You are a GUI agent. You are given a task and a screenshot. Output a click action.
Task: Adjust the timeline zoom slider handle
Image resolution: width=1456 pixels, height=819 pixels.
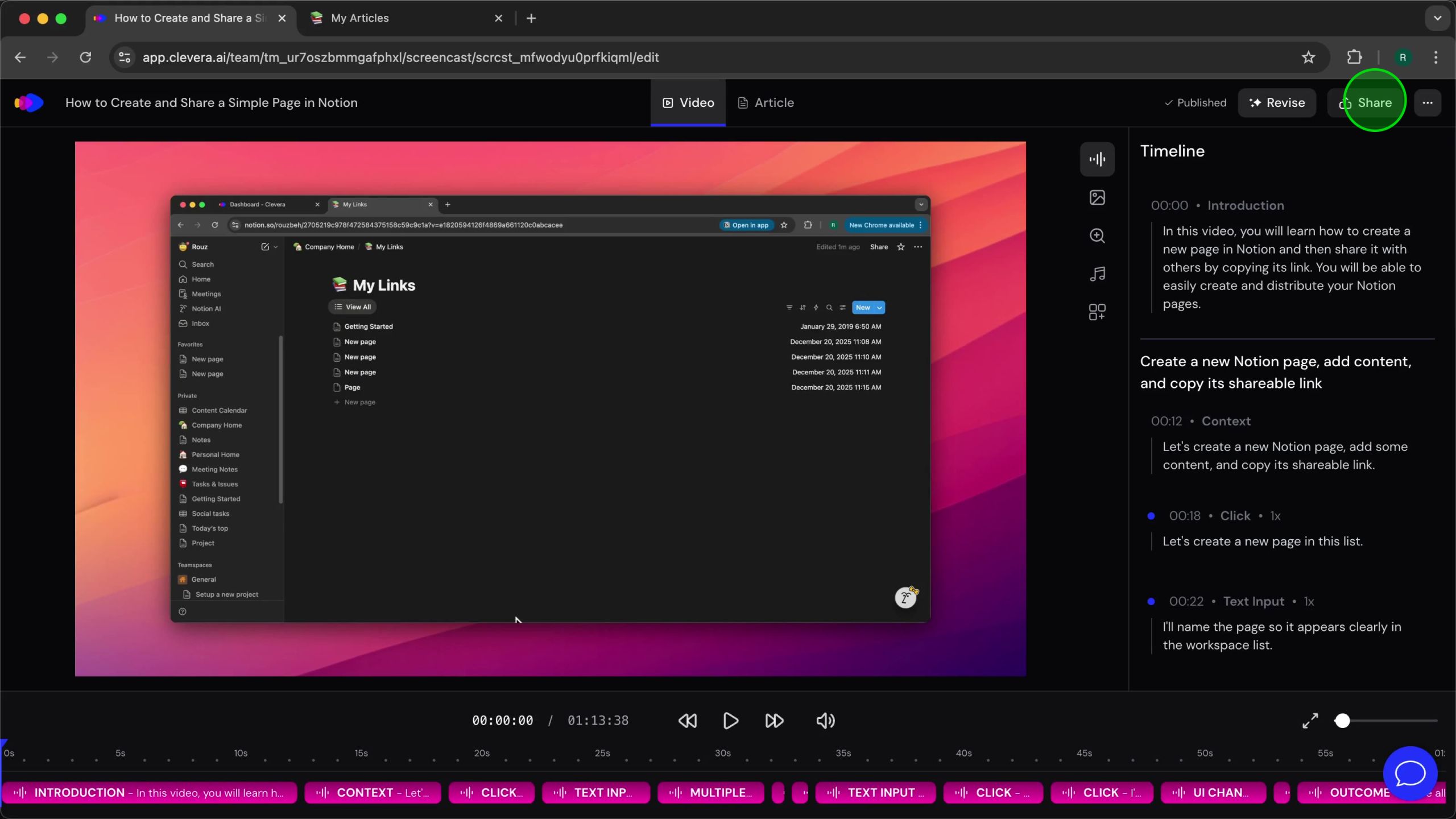pyautogui.click(x=1342, y=721)
